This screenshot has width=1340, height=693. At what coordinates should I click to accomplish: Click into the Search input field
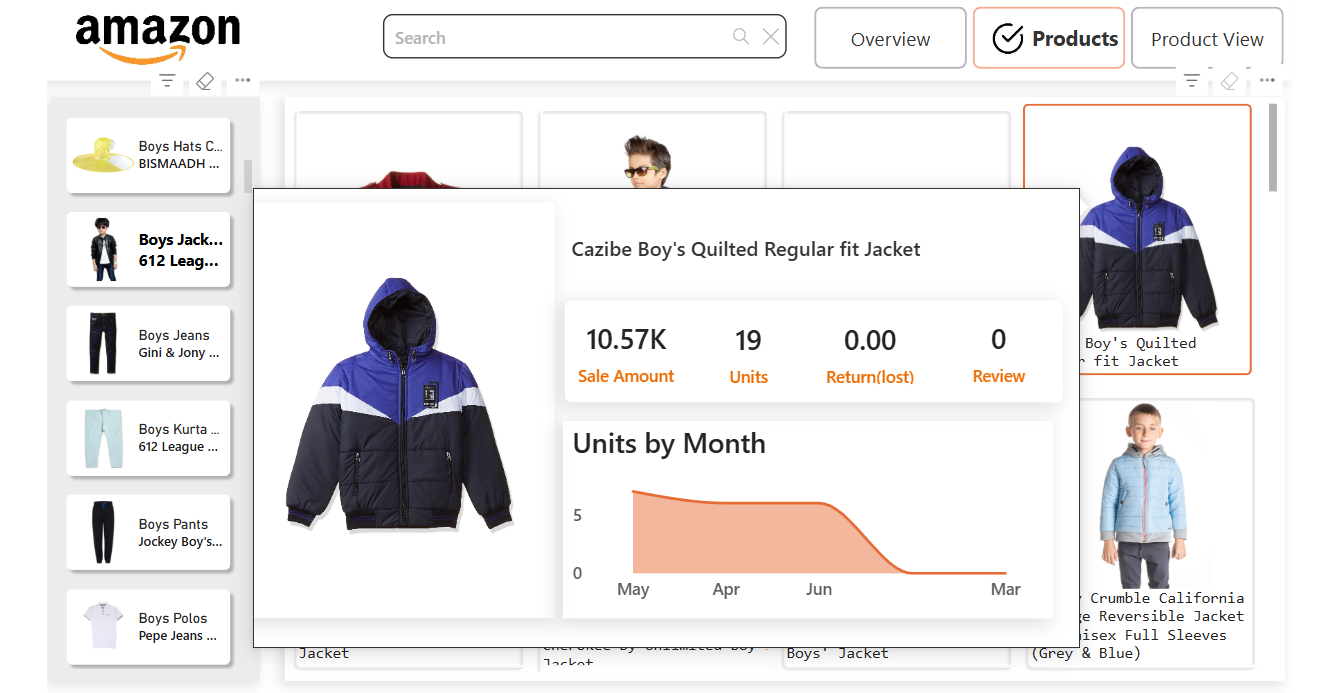[555, 38]
